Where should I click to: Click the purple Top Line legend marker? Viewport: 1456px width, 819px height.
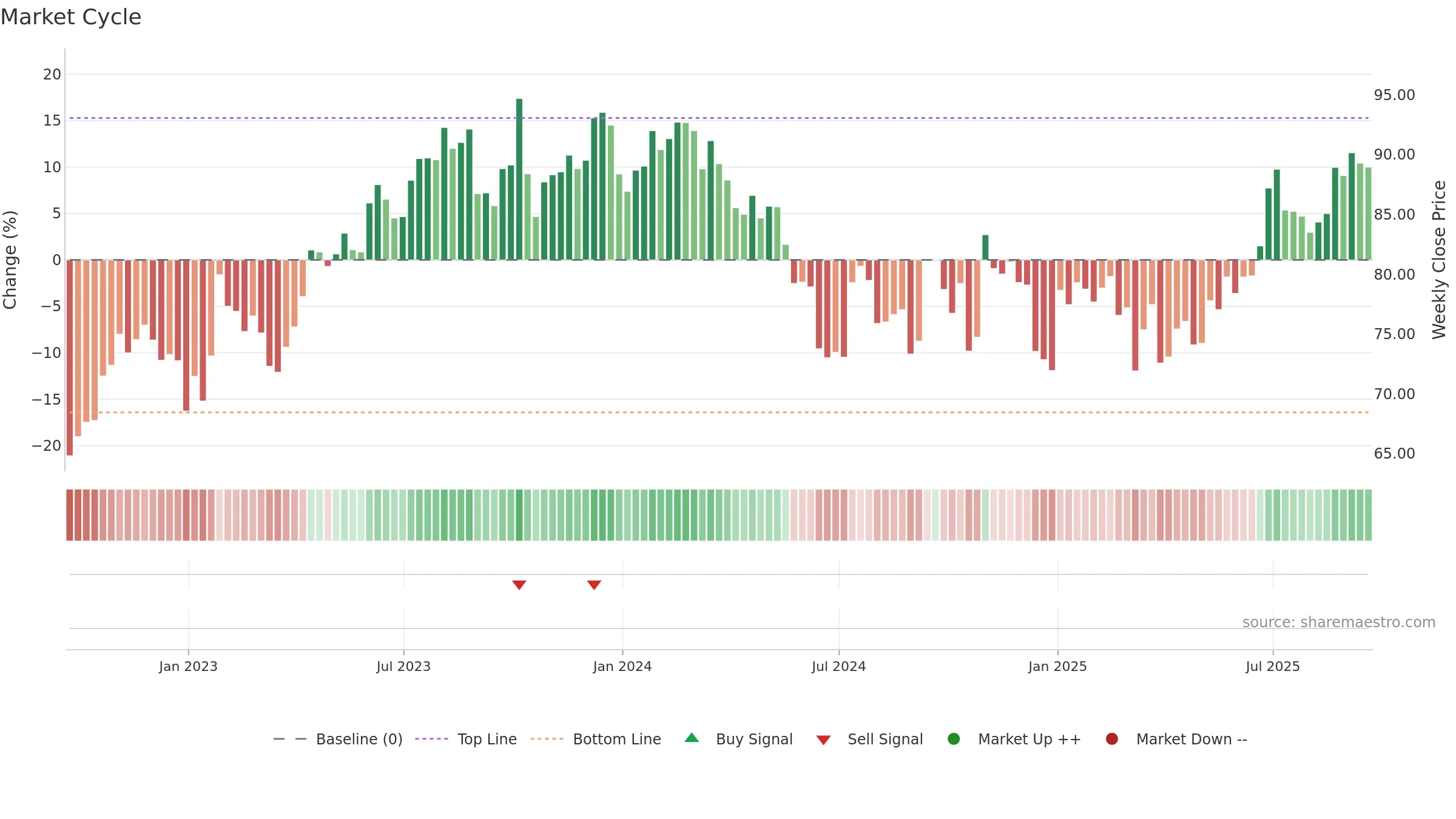(431, 739)
